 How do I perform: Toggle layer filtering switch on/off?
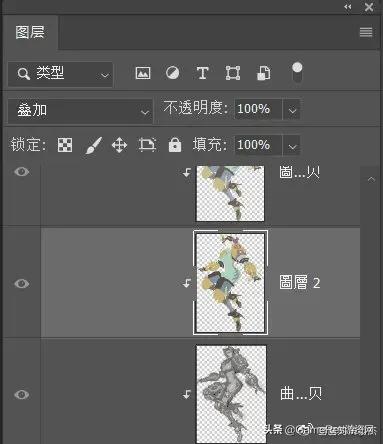[297, 73]
